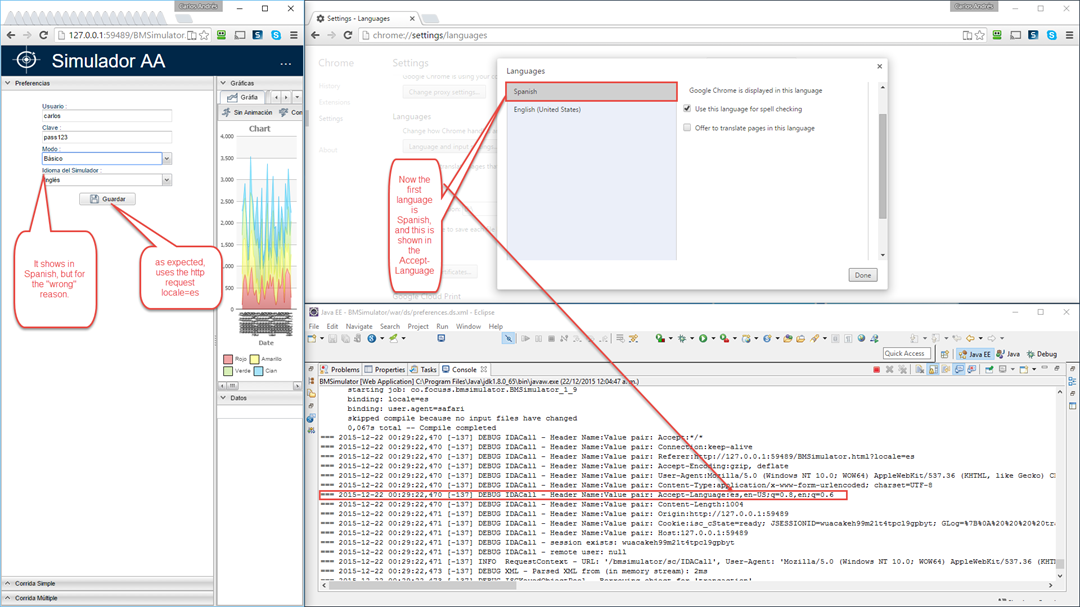Click the Eclipse selection arrow tool icon
This screenshot has width=1080, height=607.
point(508,338)
